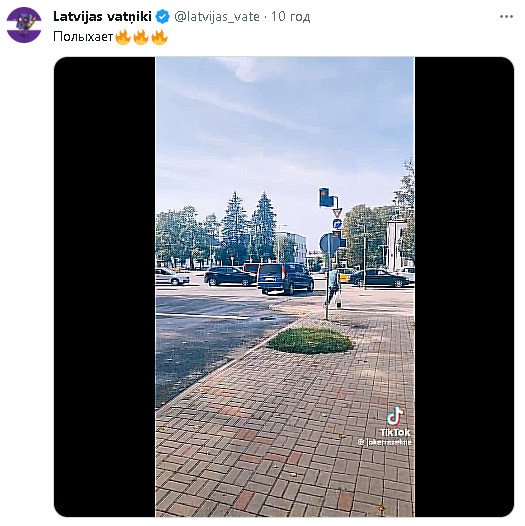Open the Latvijas vatņiki profile avatar

pos(24,25)
